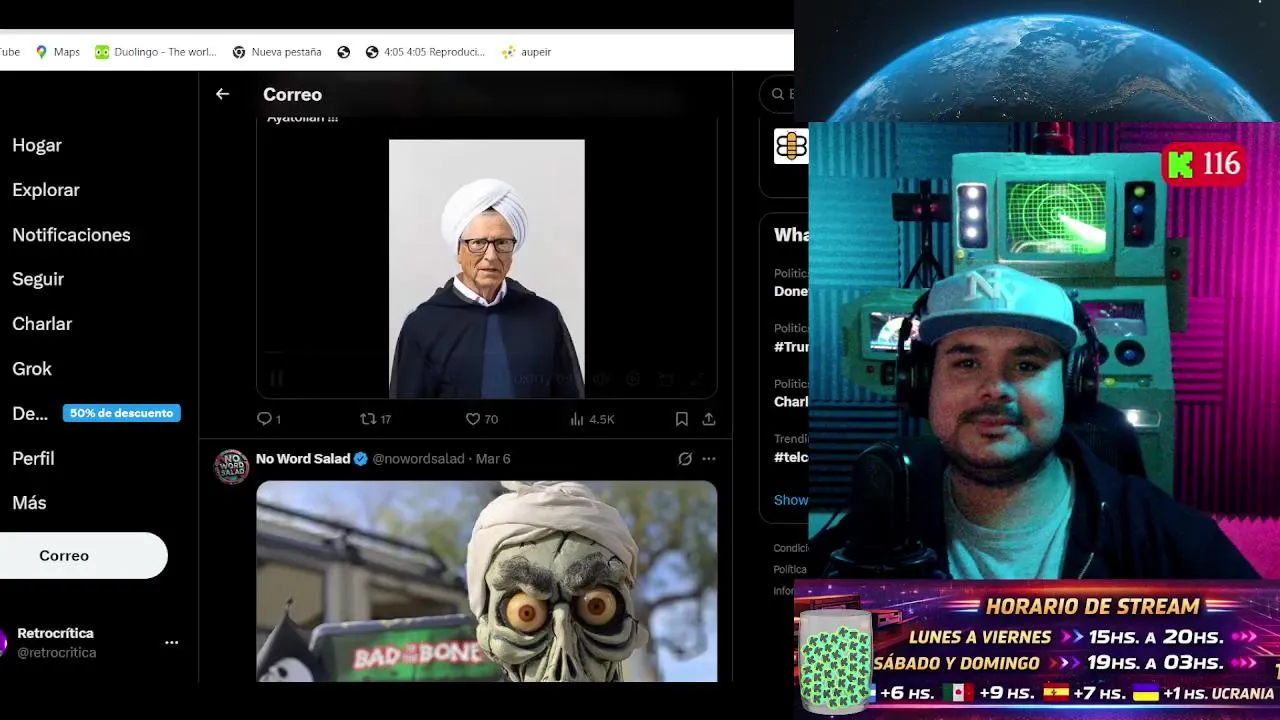The height and width of the screenshot is (720, 1280).
Task: Open the #Tru... trending hashtag
Action: pos(791,347)
